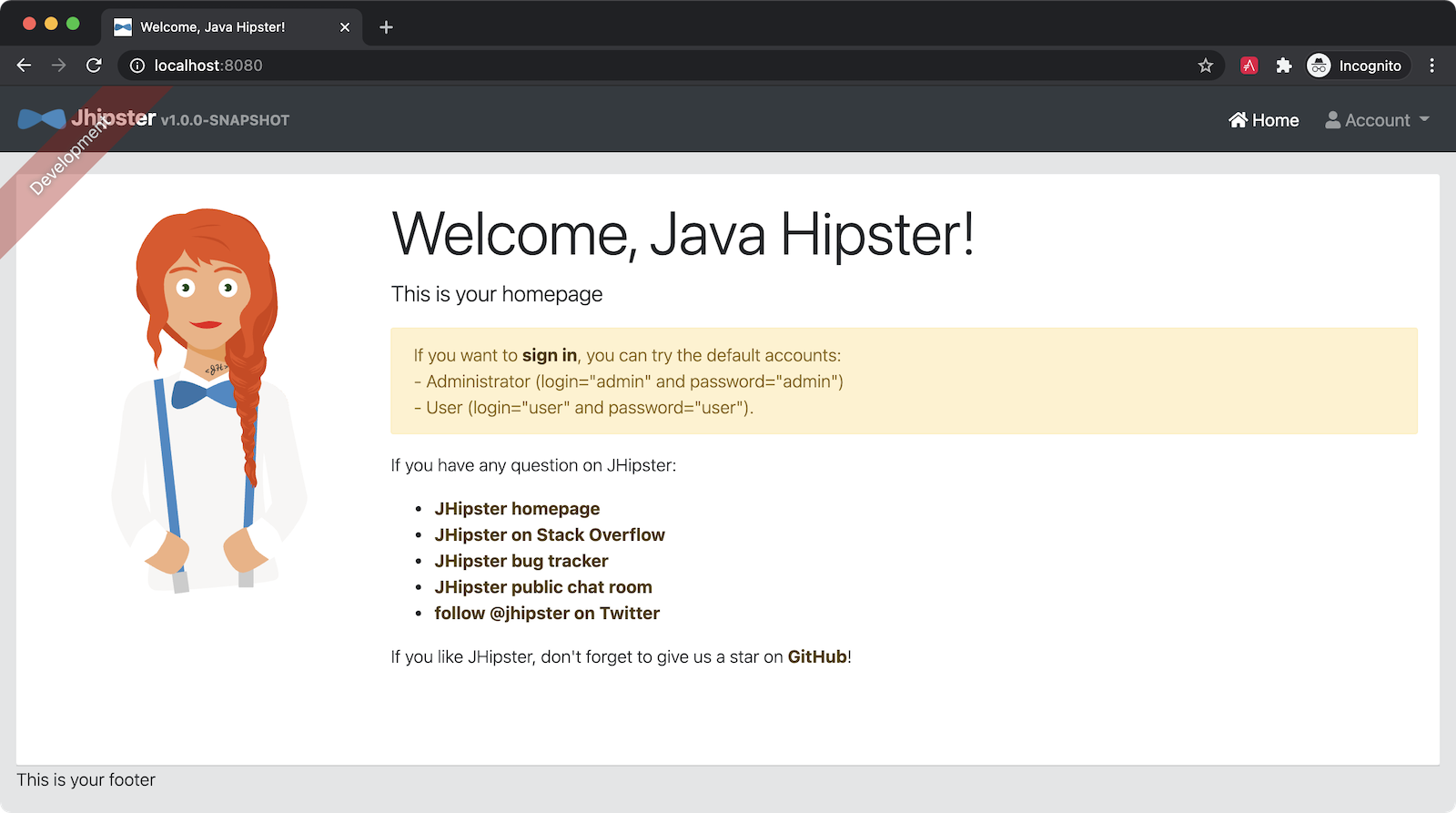The height and width of the screenshot is (813, 1456).
Task: Open the GitHub link
Action: [x=817, y=657]
